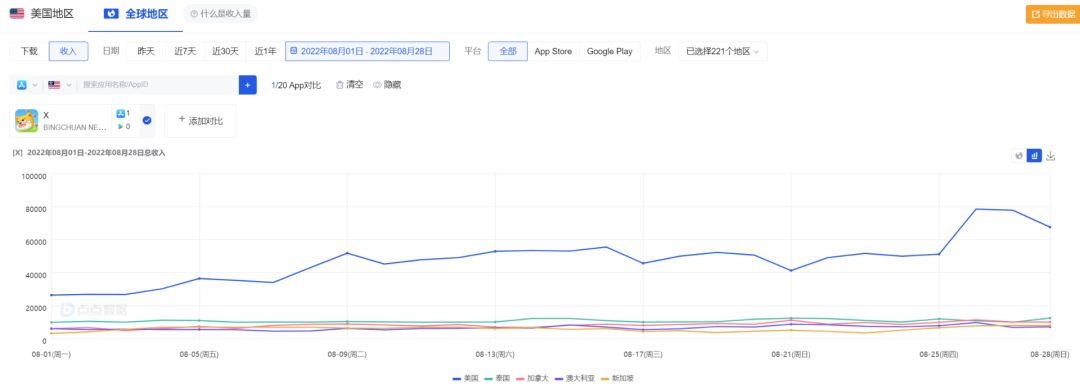This screenshot has width=1080, height=389.
Task: Switch chart to globe map view icon
Action: tap(1019, 156)
